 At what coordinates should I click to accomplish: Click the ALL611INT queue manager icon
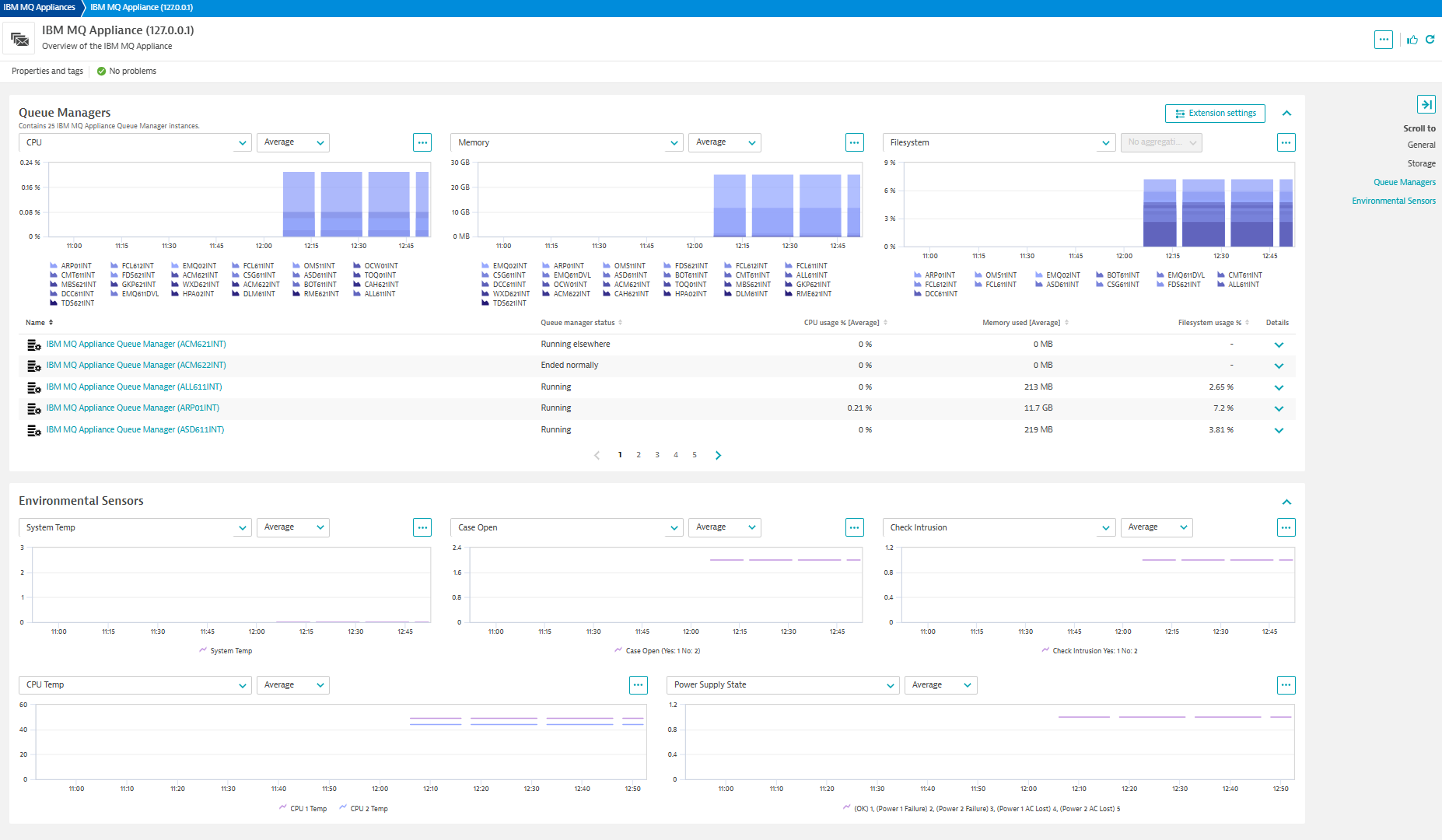pos(34,387)
